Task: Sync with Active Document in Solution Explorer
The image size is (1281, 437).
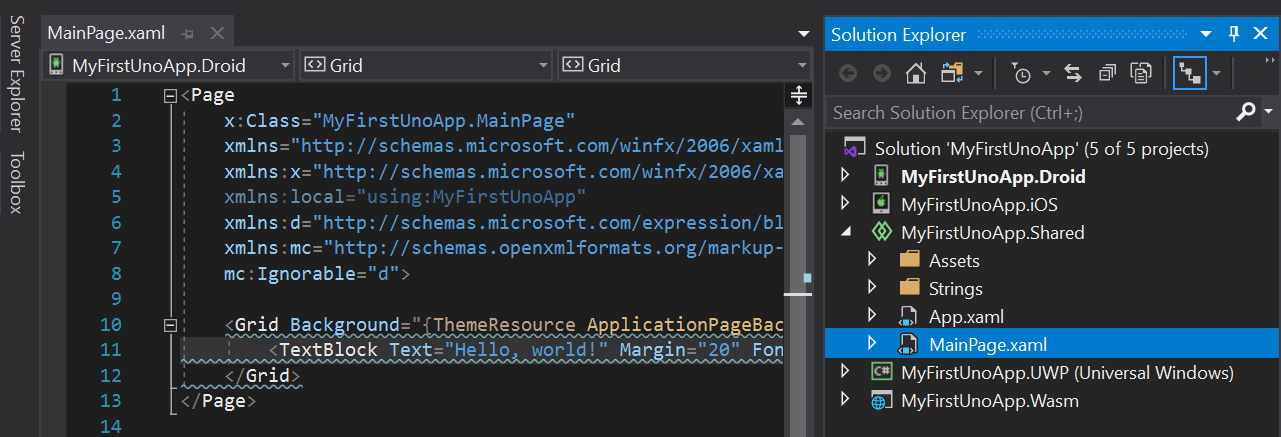Action: click(x=1073, y=73)
